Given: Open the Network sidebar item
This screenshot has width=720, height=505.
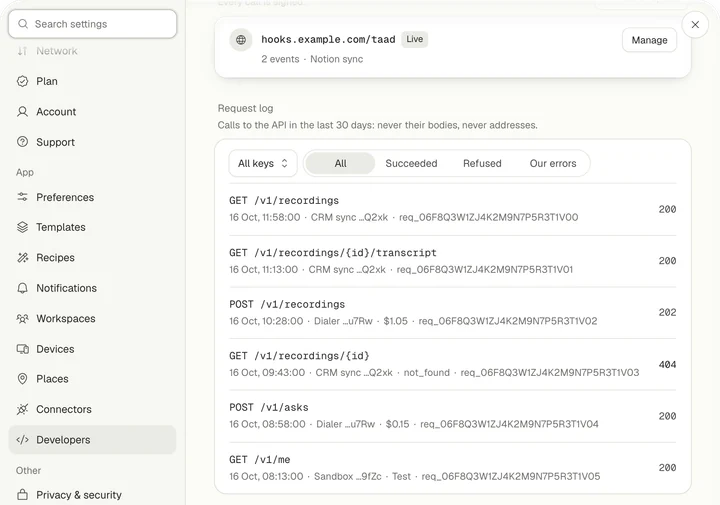Looking at the screenshot, I should coord(92,51).
